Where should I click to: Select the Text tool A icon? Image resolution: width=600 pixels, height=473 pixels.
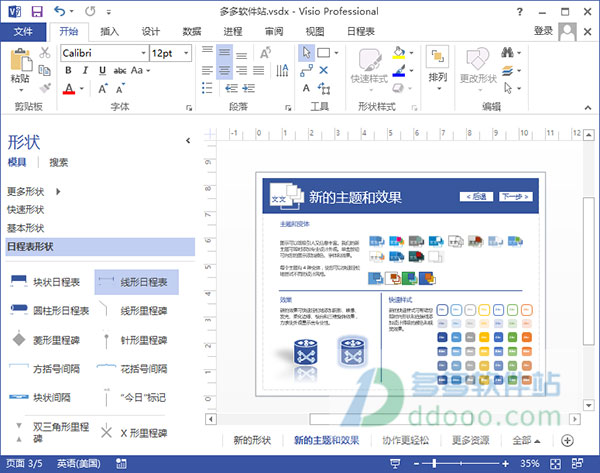pyautogui.click(x=306, y=88)
